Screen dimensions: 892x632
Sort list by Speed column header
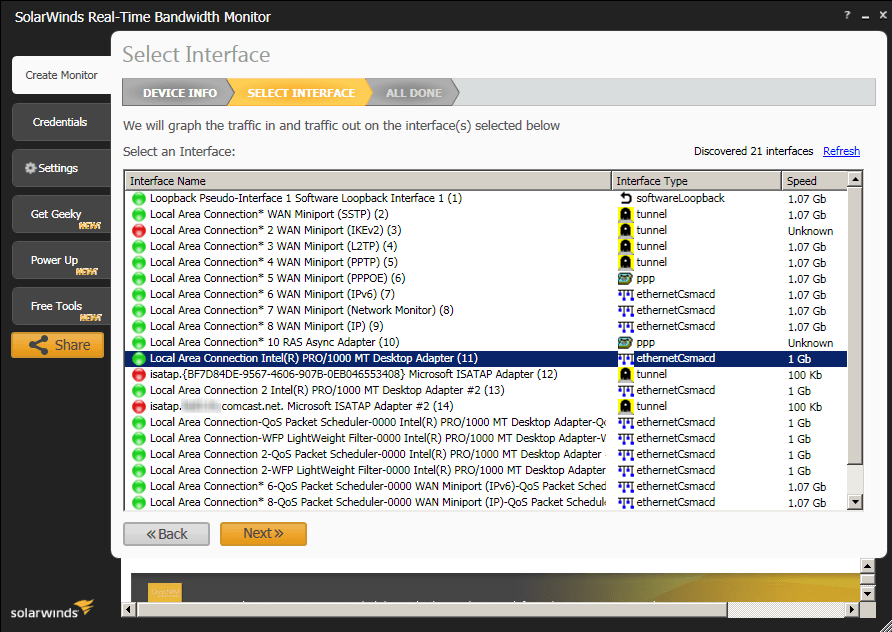tap(813, 181)
